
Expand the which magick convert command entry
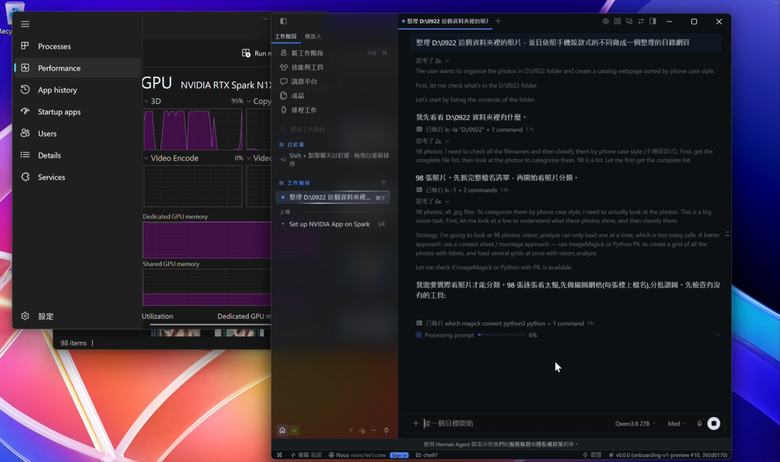click(x=505, y=323)
